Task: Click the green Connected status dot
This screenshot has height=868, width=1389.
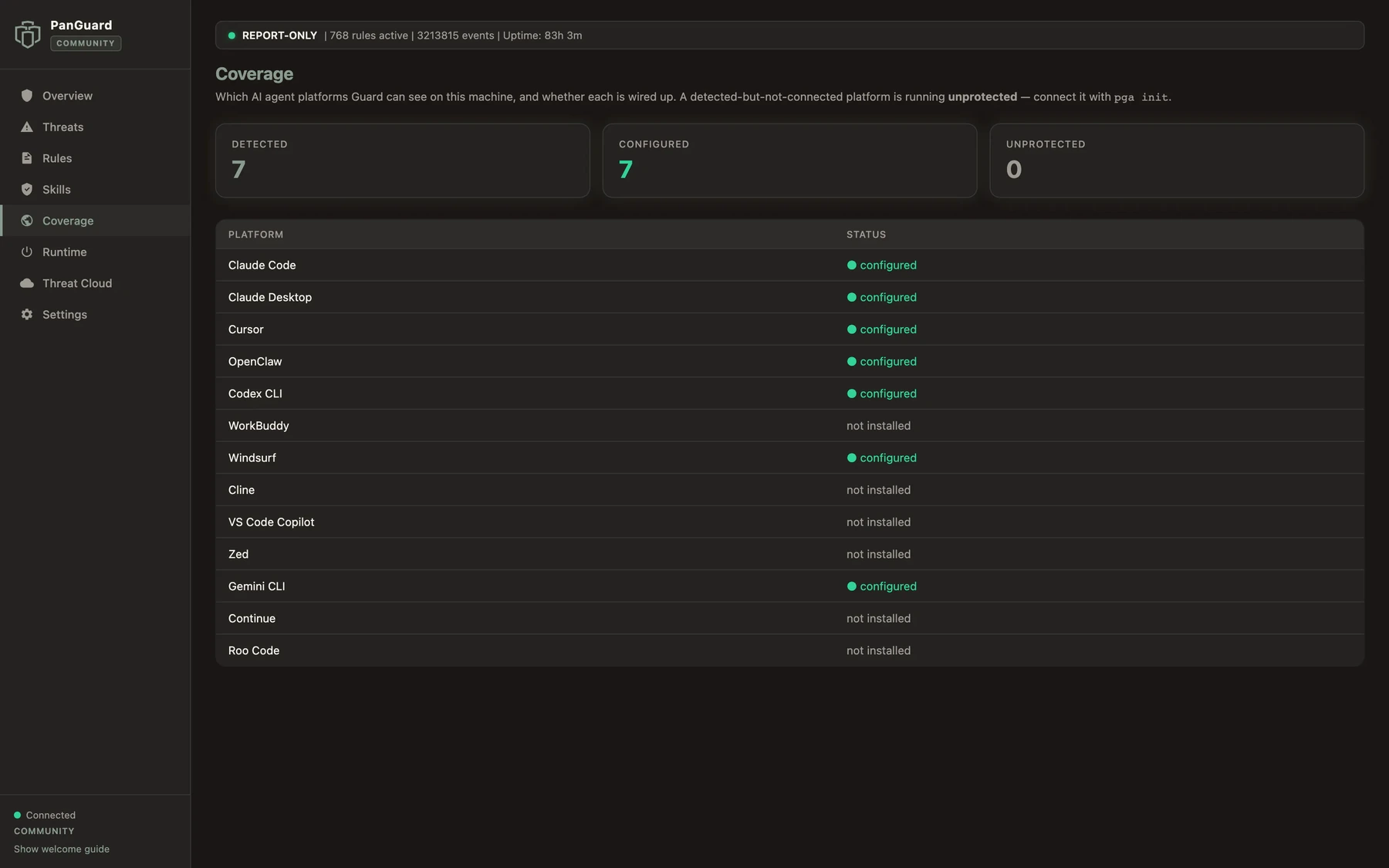Action: 17,815
